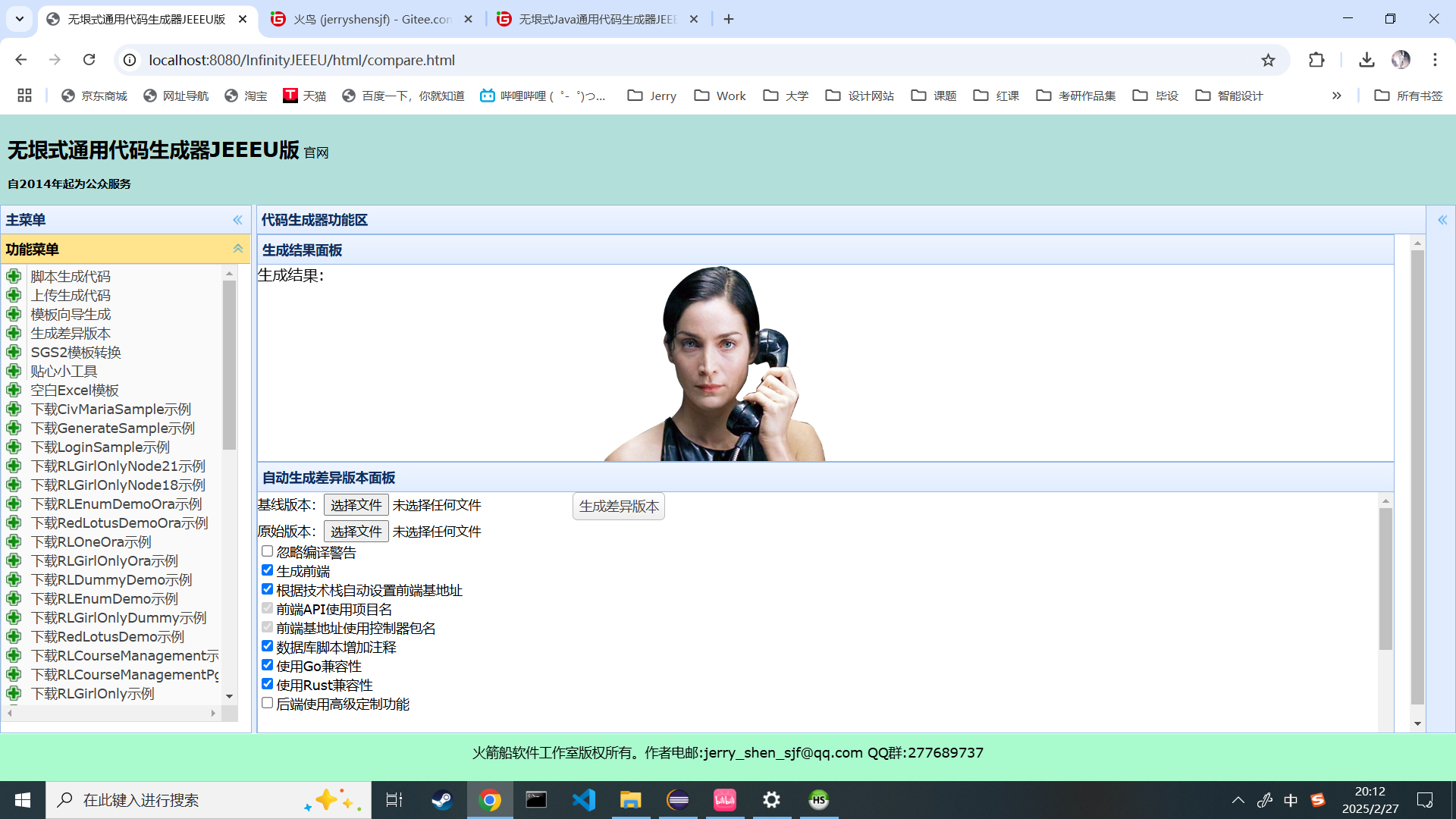The image size is (1456, 819).
Task: Disable the 使用Go兼容性 checkbox
Action: point(266,664)
